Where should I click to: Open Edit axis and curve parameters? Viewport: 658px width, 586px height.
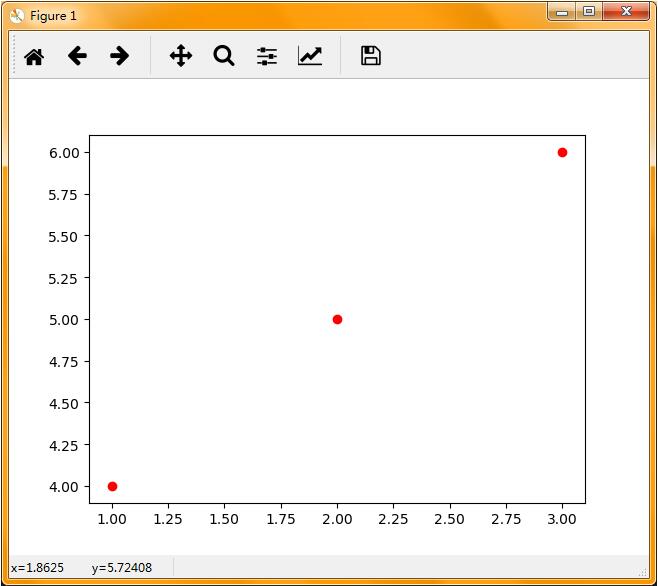click(310, 56)
